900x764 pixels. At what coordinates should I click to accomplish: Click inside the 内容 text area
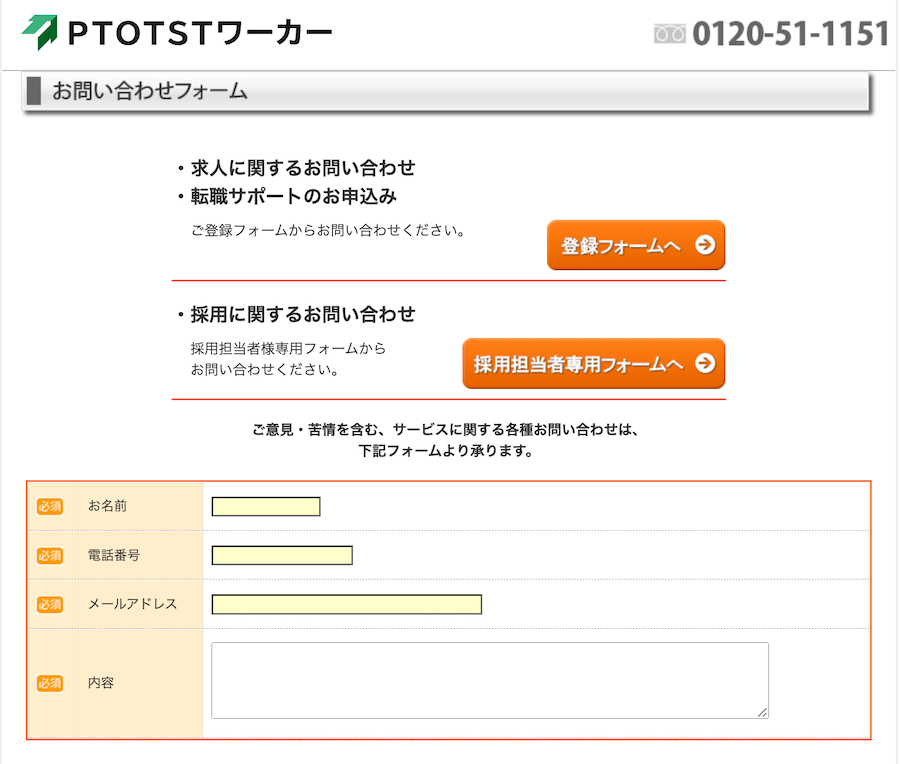point(490,680)
